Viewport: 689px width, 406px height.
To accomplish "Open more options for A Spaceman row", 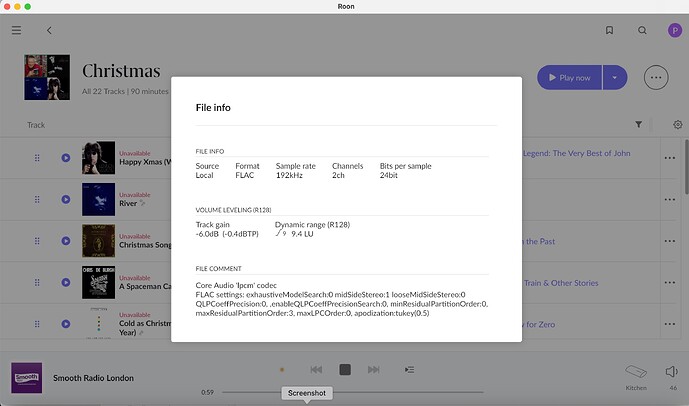I will (670, 282).
